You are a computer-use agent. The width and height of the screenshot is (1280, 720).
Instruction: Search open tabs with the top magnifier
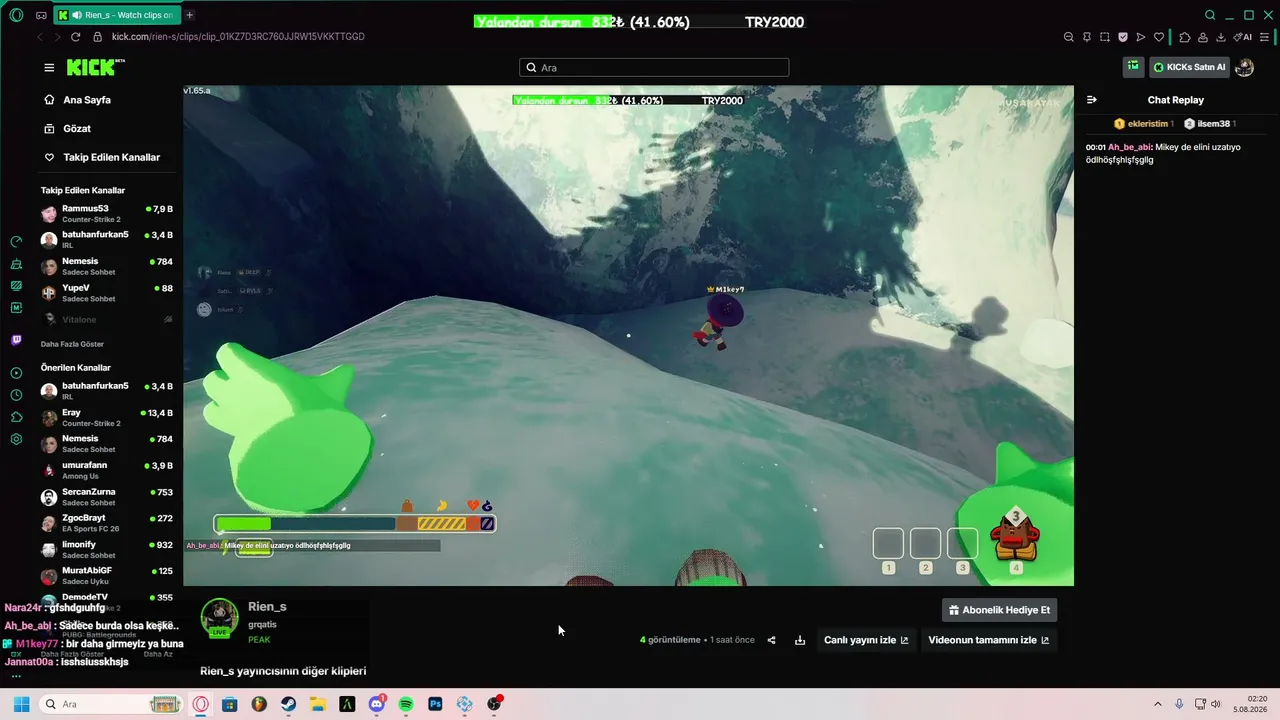click(1210, 15)
